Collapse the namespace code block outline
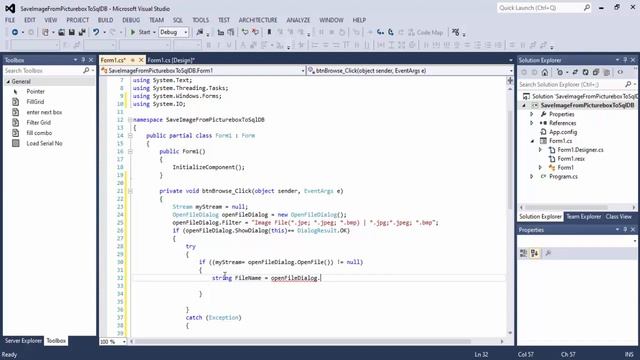 point(130,120)
